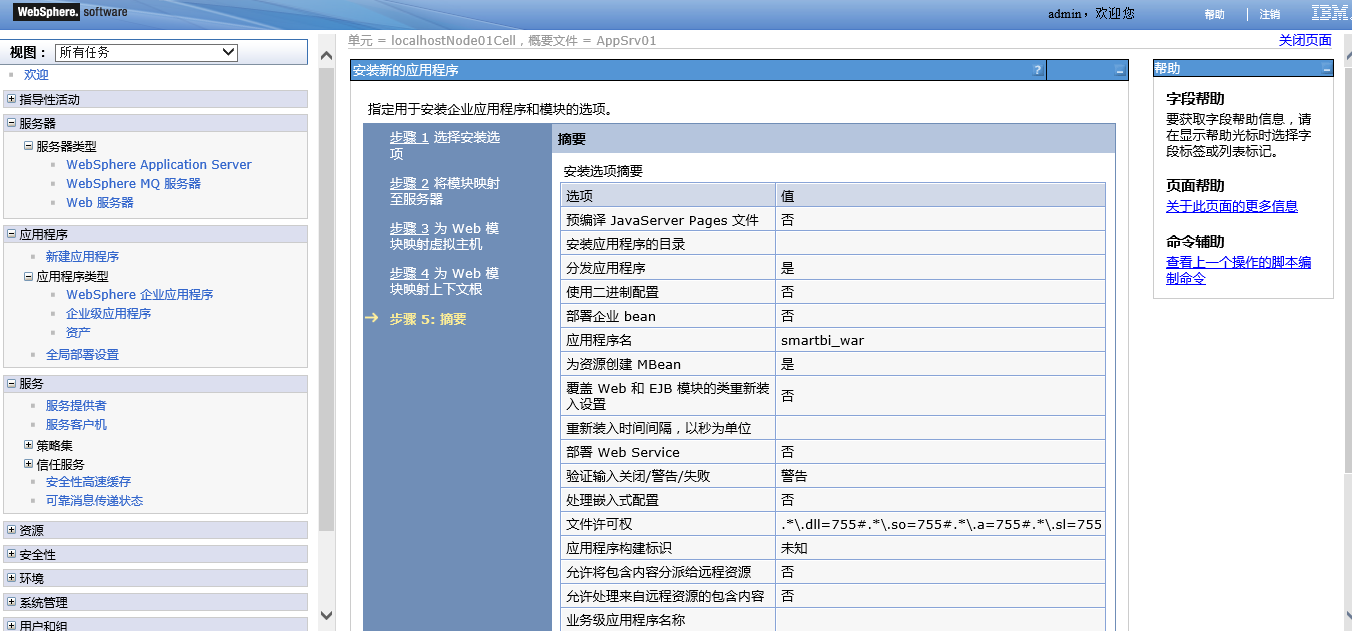The width and height of the screenshot is (1352, 631).
Task: Expand 信任服务 tree node
Action: click(29, 464)
